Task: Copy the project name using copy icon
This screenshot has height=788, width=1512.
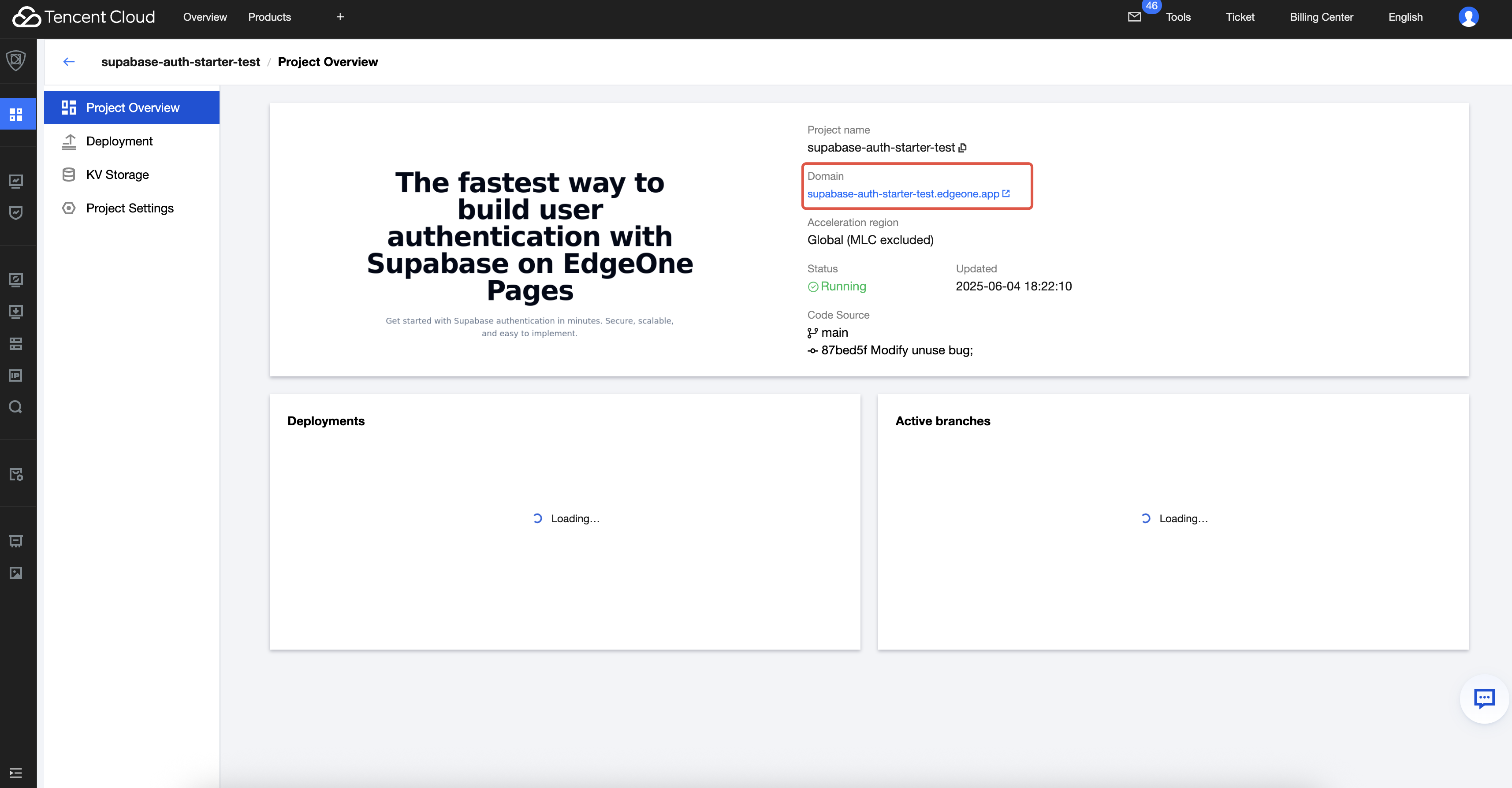Action: click(x=962, y=148)
